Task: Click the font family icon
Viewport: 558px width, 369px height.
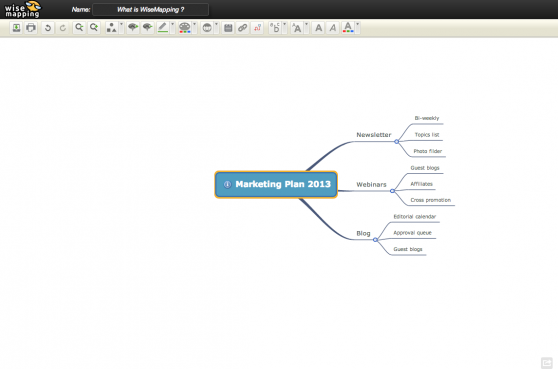Action: click(x=275, y=28)
